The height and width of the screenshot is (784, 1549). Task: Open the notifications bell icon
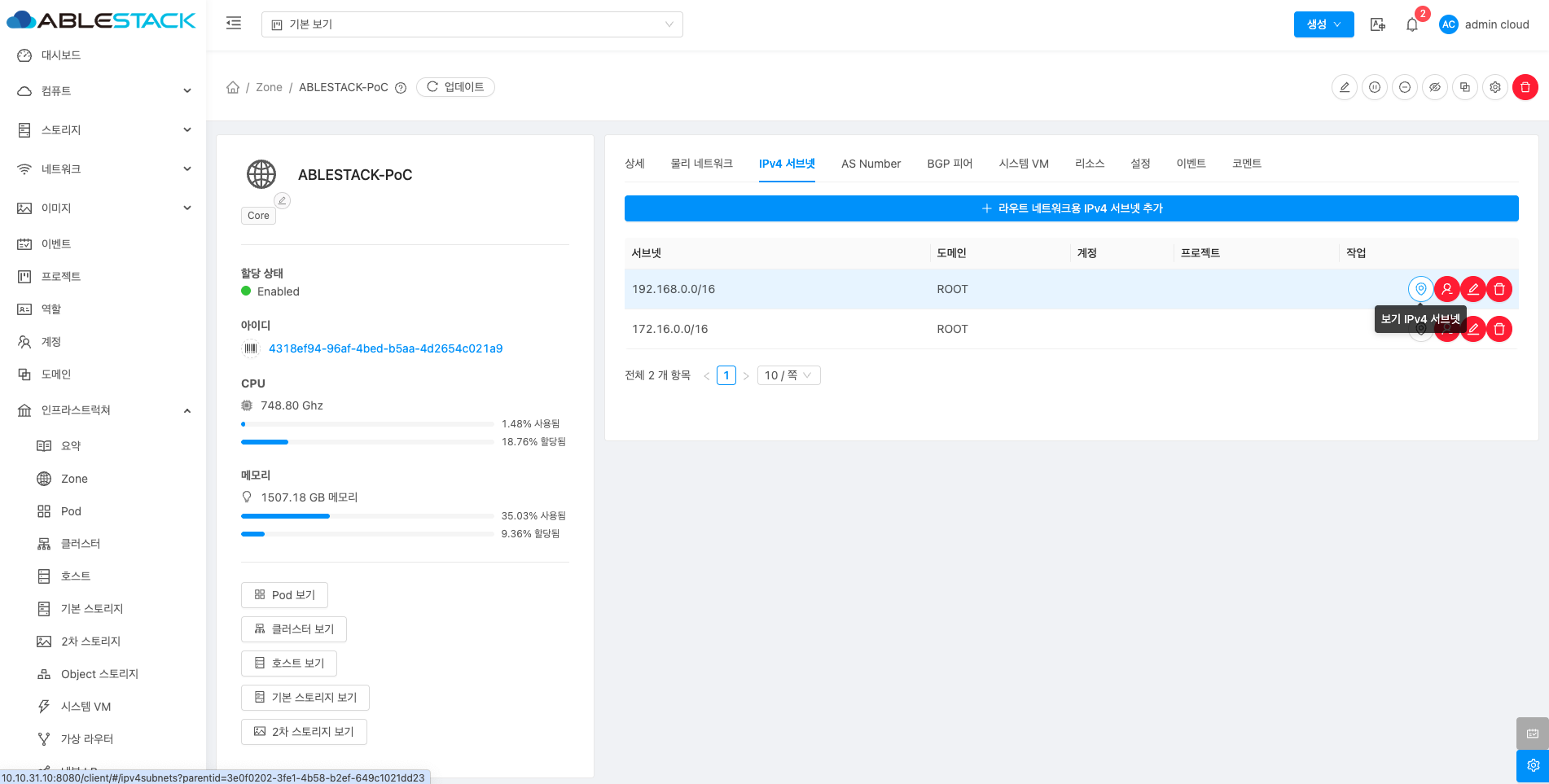[1412, 24]
